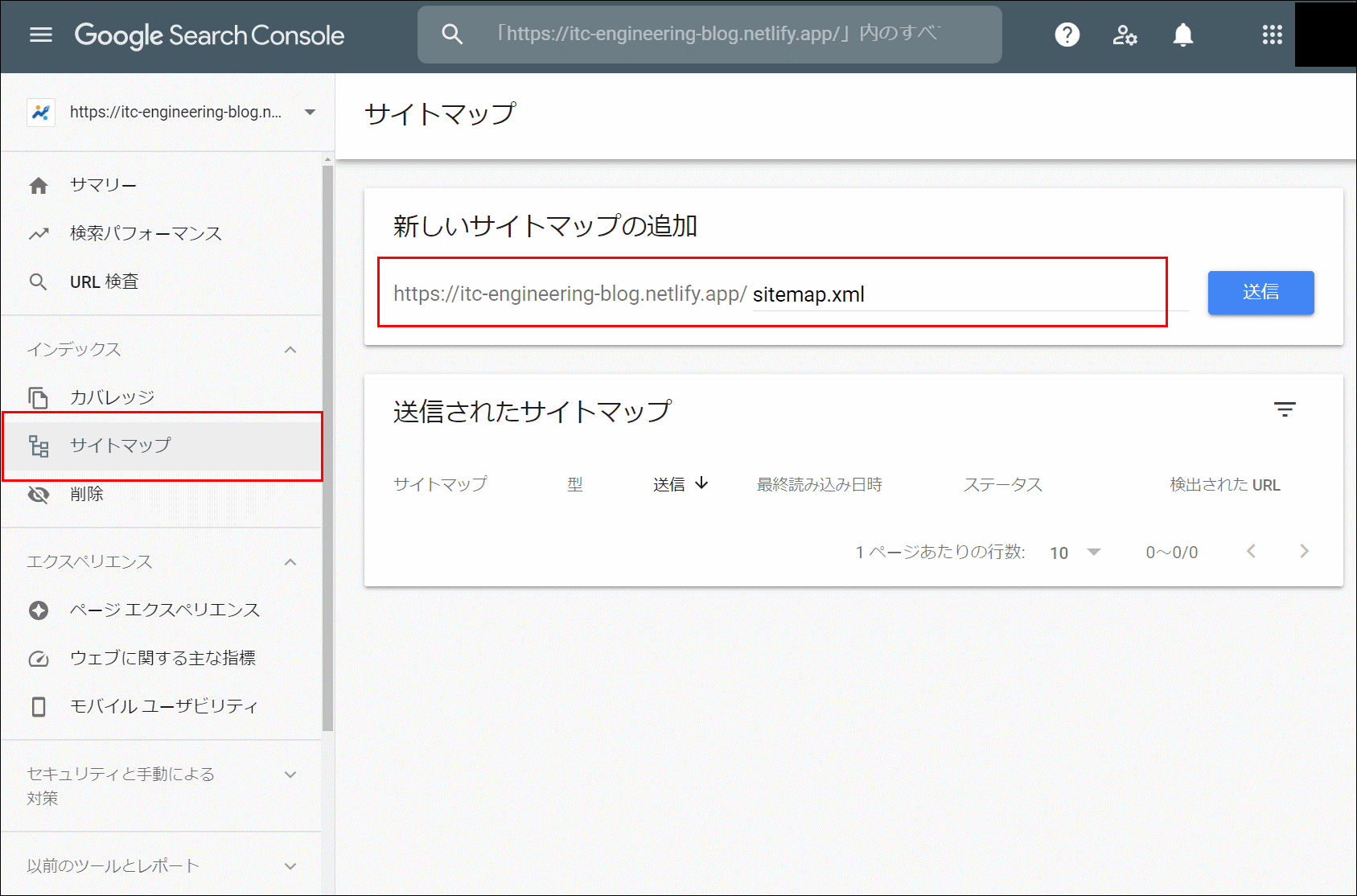
Task: Focus the URL inspection search field
Action: [709, 35]
